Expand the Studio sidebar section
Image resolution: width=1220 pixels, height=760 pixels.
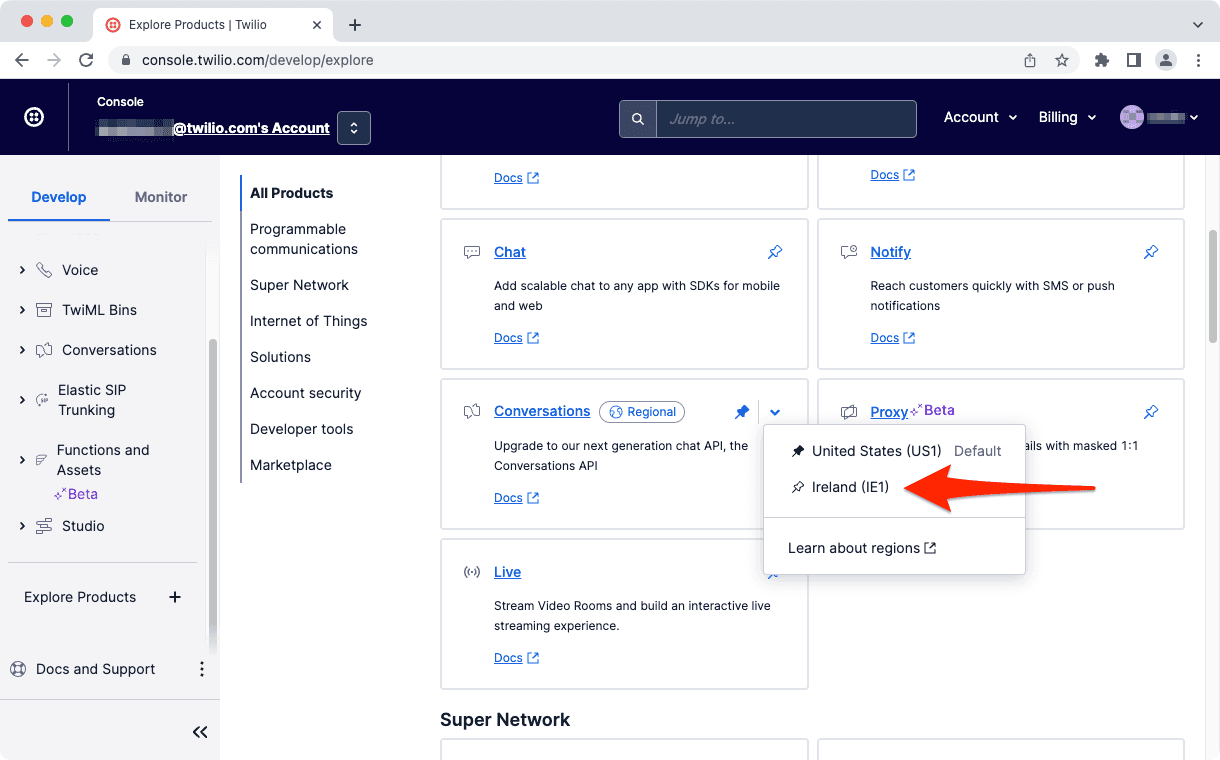(22, 526)
